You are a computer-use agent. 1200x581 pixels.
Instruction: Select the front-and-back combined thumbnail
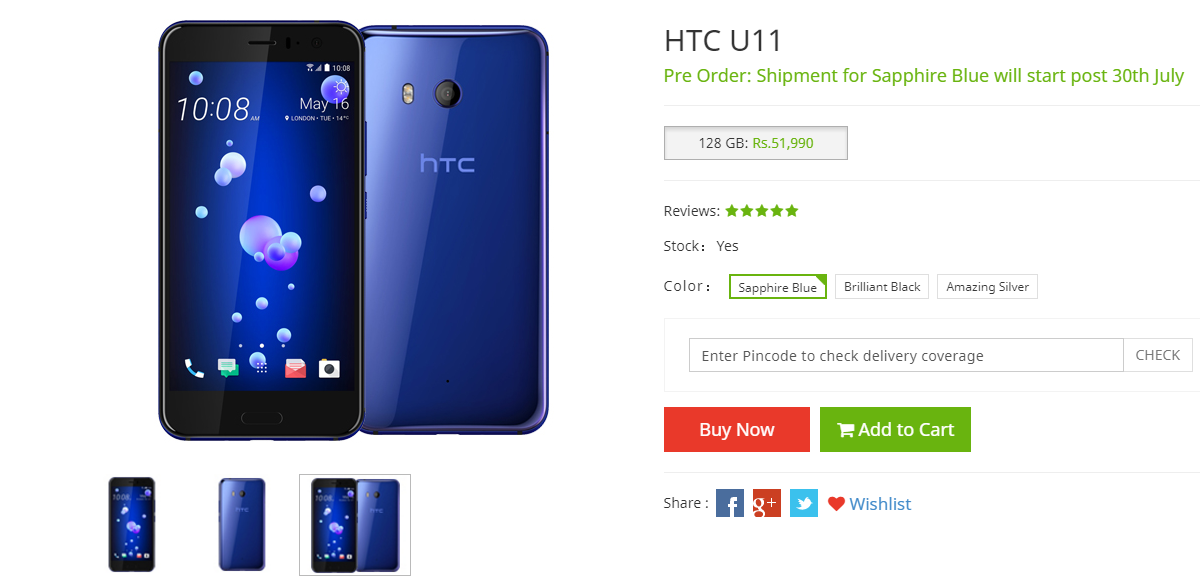355,525
